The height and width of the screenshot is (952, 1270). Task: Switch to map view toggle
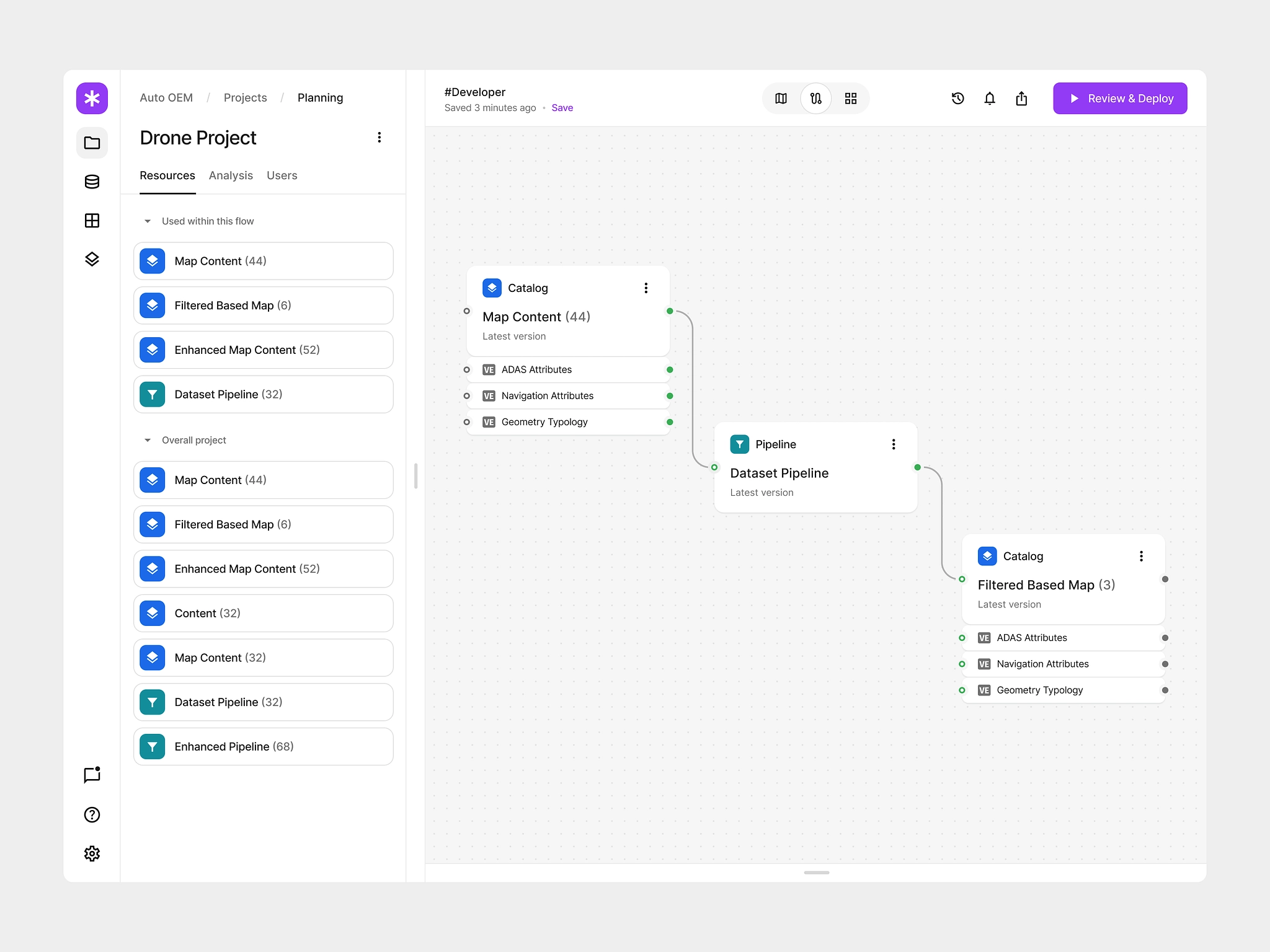click(781, 98)
